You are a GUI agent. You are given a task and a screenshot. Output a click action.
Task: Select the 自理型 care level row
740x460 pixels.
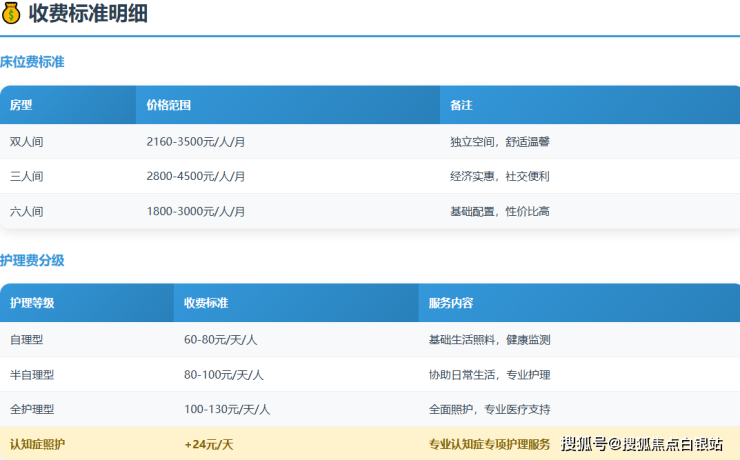pyautogui.click(x=27, y=340)
